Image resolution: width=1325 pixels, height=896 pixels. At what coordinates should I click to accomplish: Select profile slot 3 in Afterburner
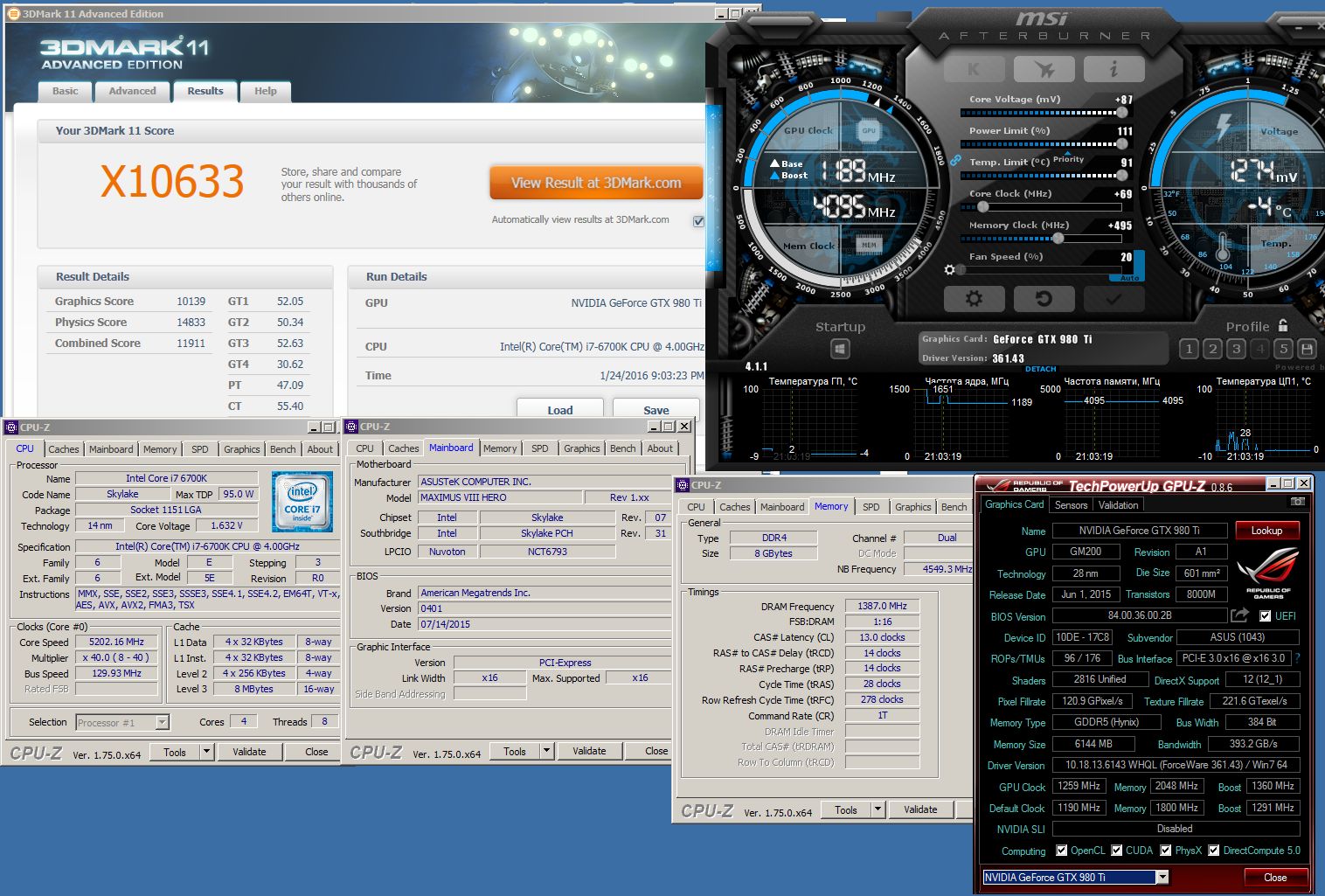coord(1236,349)
